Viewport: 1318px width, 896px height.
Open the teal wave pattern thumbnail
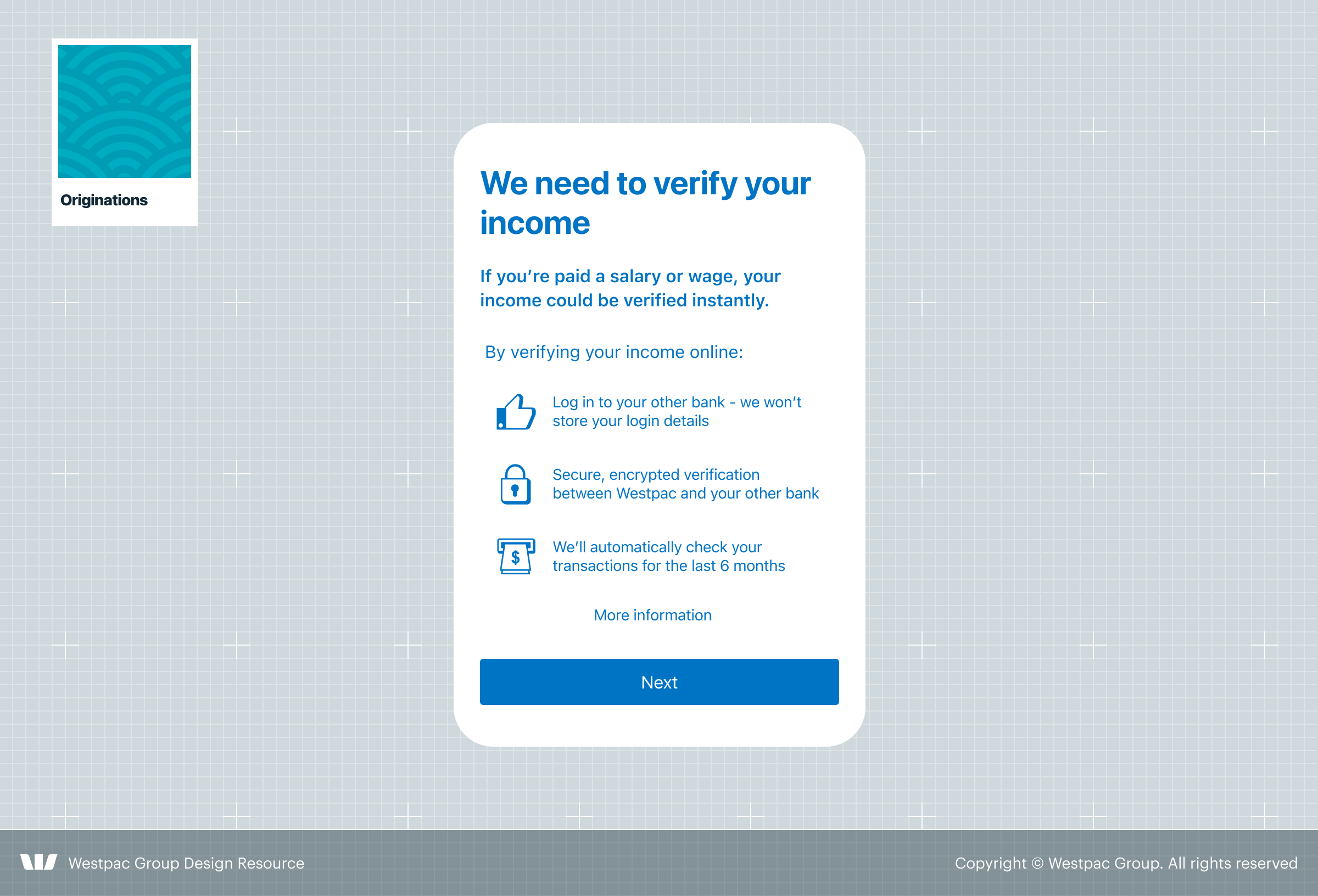124,111
